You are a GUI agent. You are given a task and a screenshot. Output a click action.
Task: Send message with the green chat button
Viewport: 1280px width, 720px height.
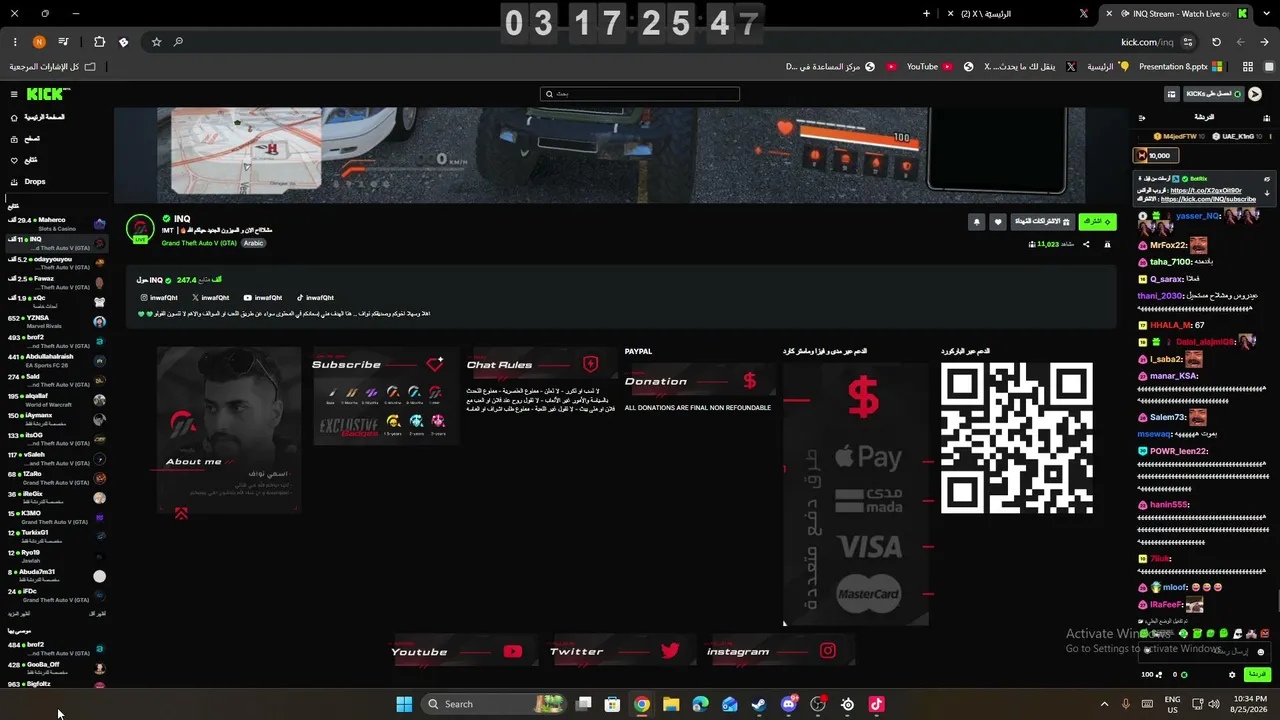(1256, 675)
